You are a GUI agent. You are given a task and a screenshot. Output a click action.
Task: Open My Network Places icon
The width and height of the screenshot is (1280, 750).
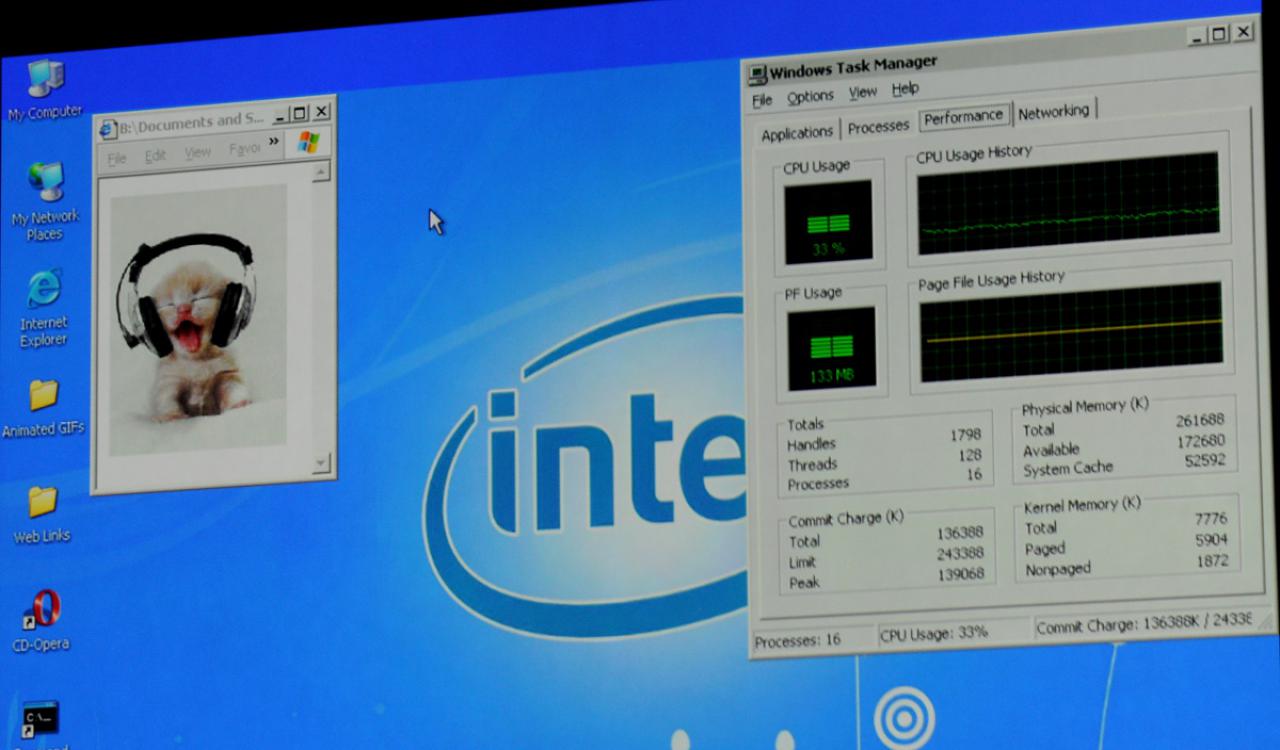point(44,200)
